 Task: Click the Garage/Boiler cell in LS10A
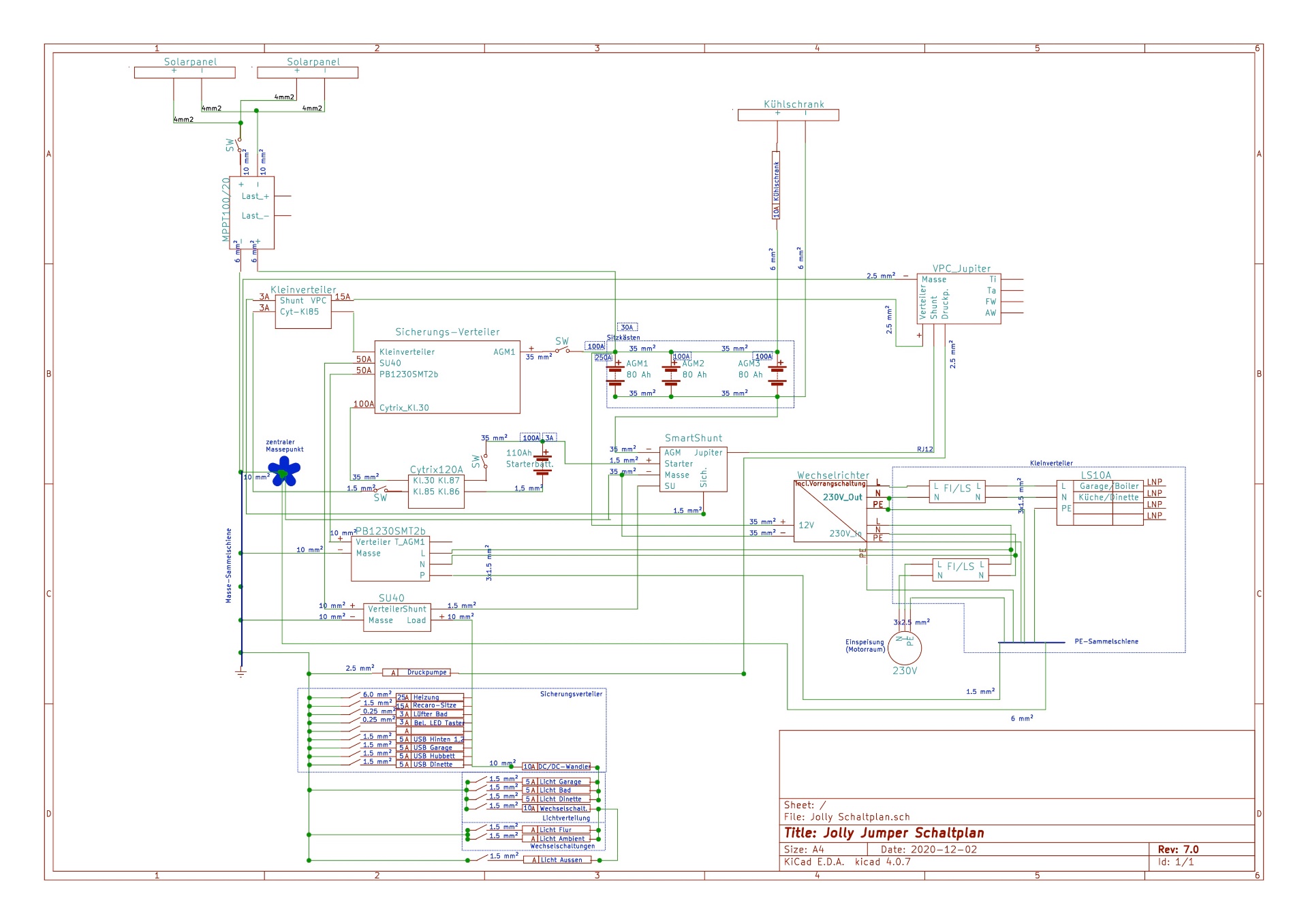[x=1109, y=486]
